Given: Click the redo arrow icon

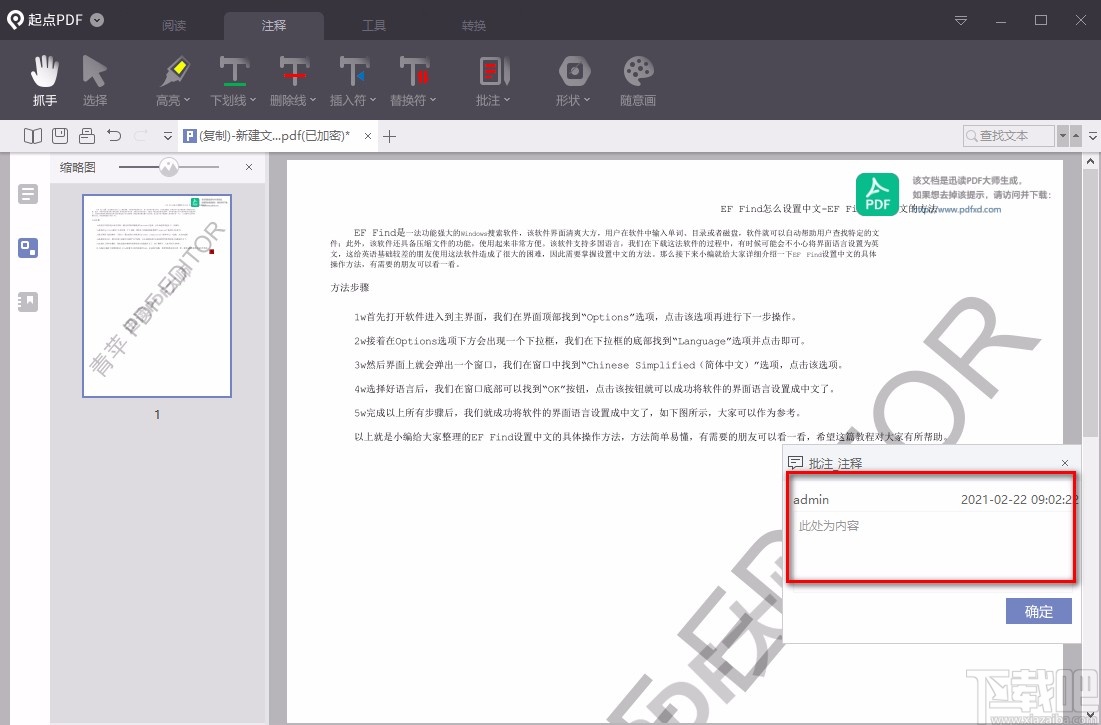Looking at the screenshot, I should 141,135.
